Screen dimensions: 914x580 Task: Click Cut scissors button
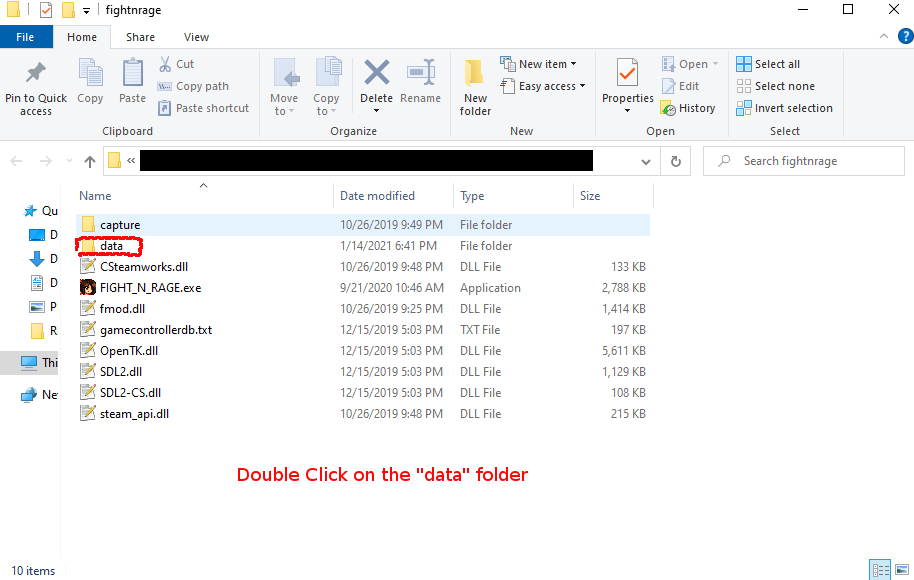click(x=176, y=64)
